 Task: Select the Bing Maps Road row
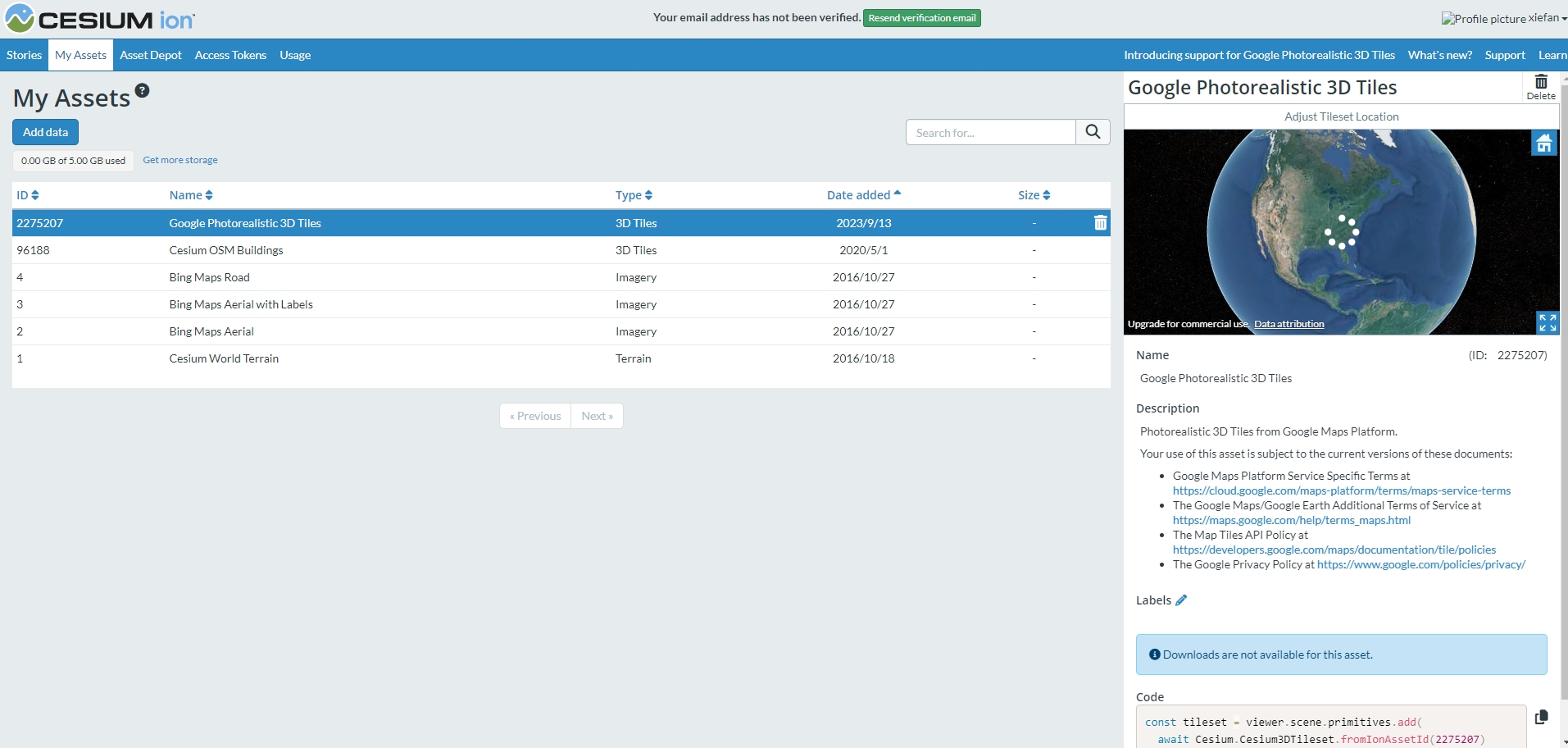[561, 277]
